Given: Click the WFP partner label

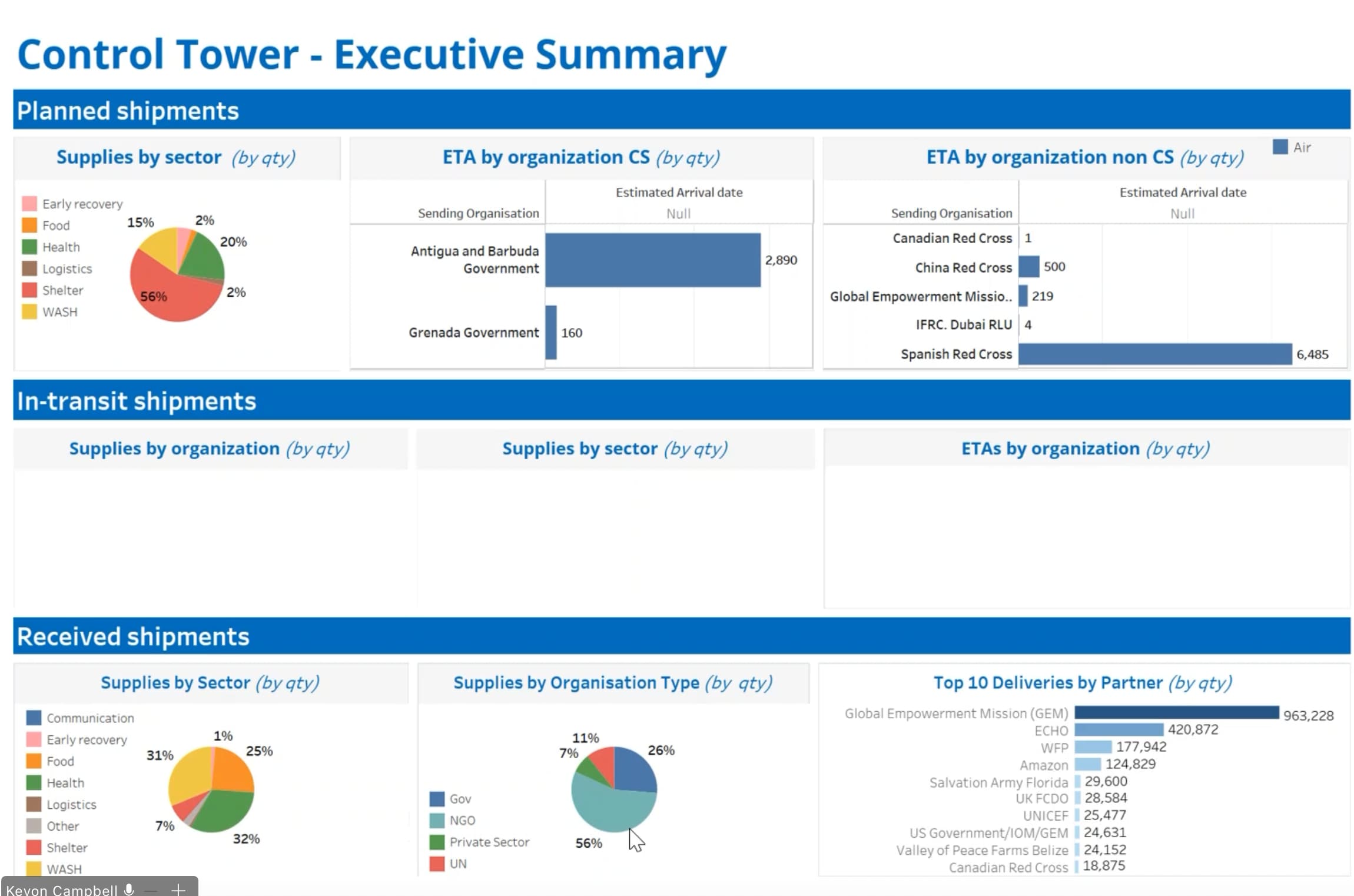Looking at the screenshot, I should point(1054,748).
